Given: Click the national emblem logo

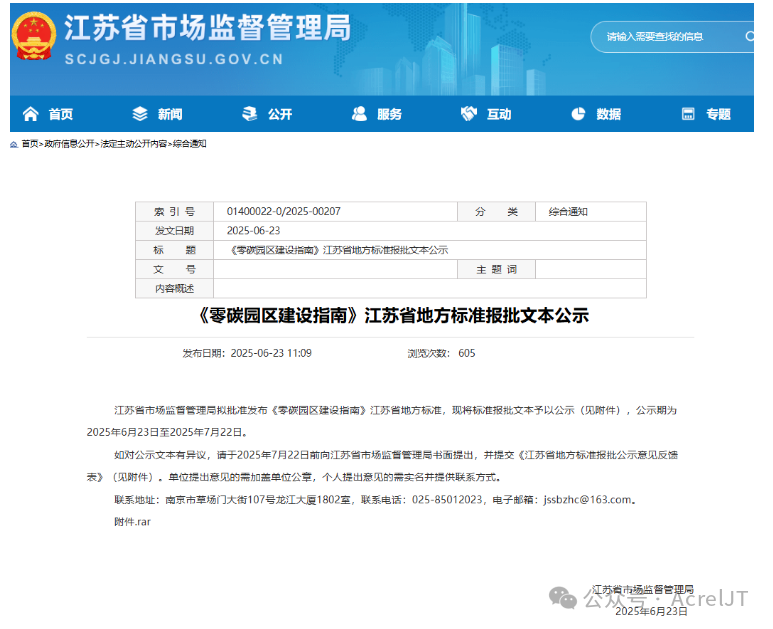Looking at the screenshot, I should (33, 36).
